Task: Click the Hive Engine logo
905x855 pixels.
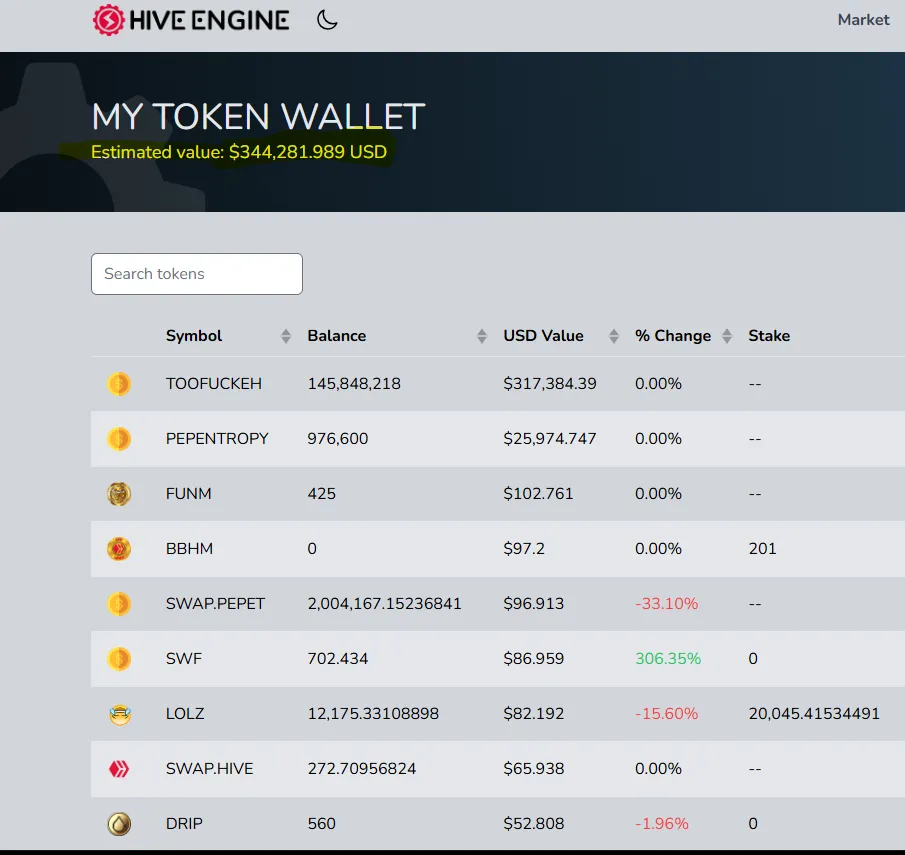Action: [x=191, y=20]
